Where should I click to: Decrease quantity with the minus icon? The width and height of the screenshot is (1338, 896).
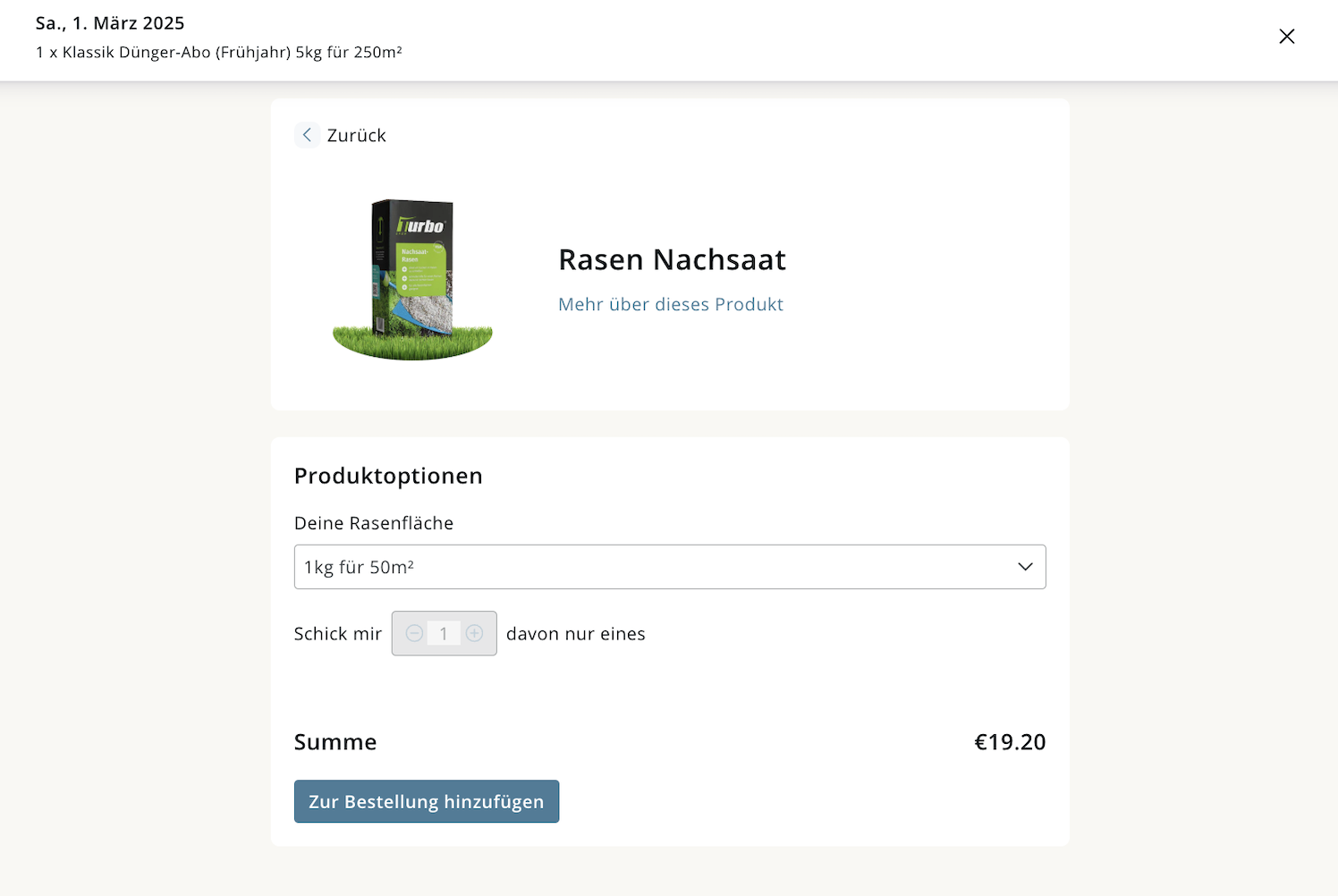tap(414, 633)
